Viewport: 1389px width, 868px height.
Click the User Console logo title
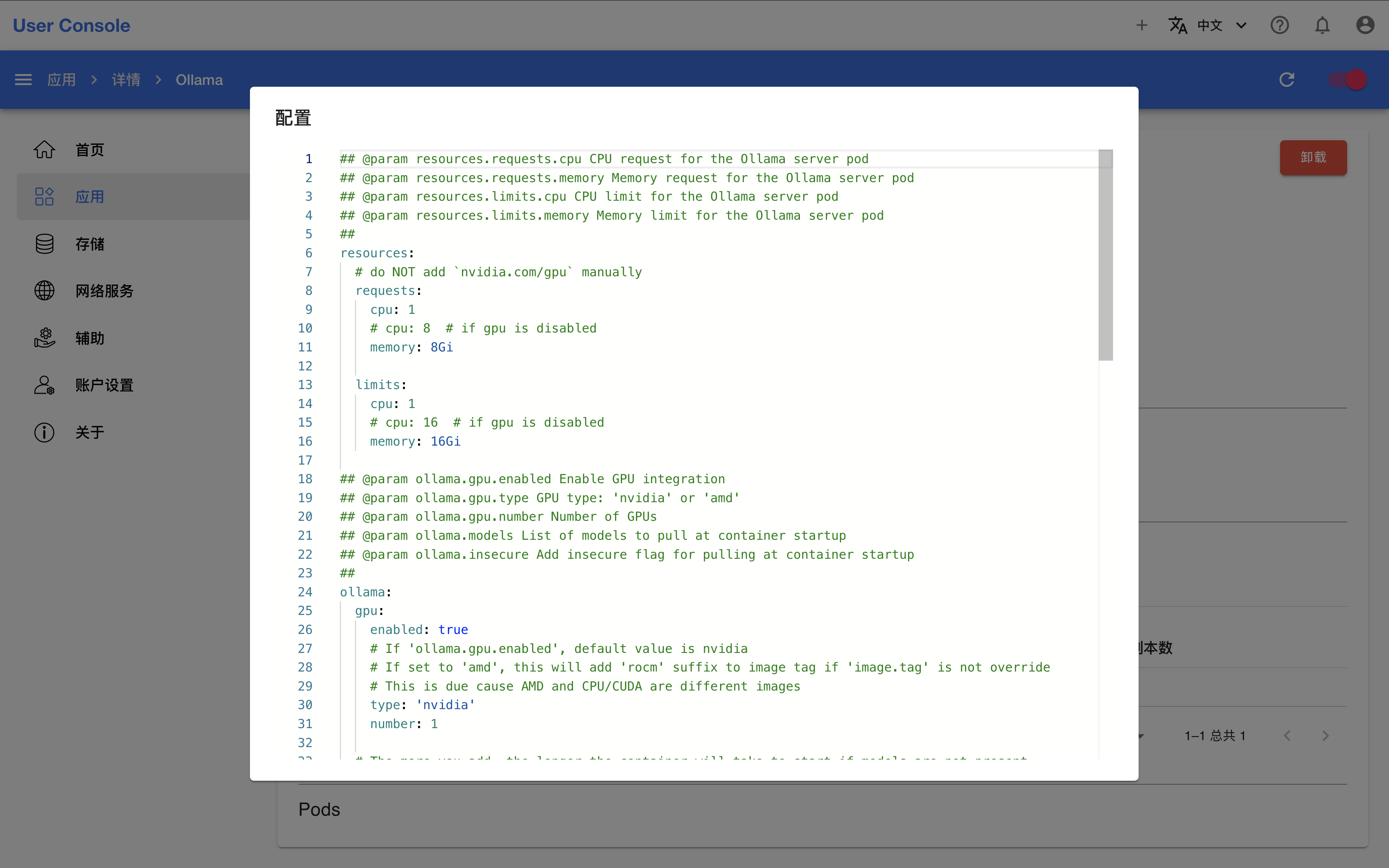pyautogui.click(x=71, y=25)
